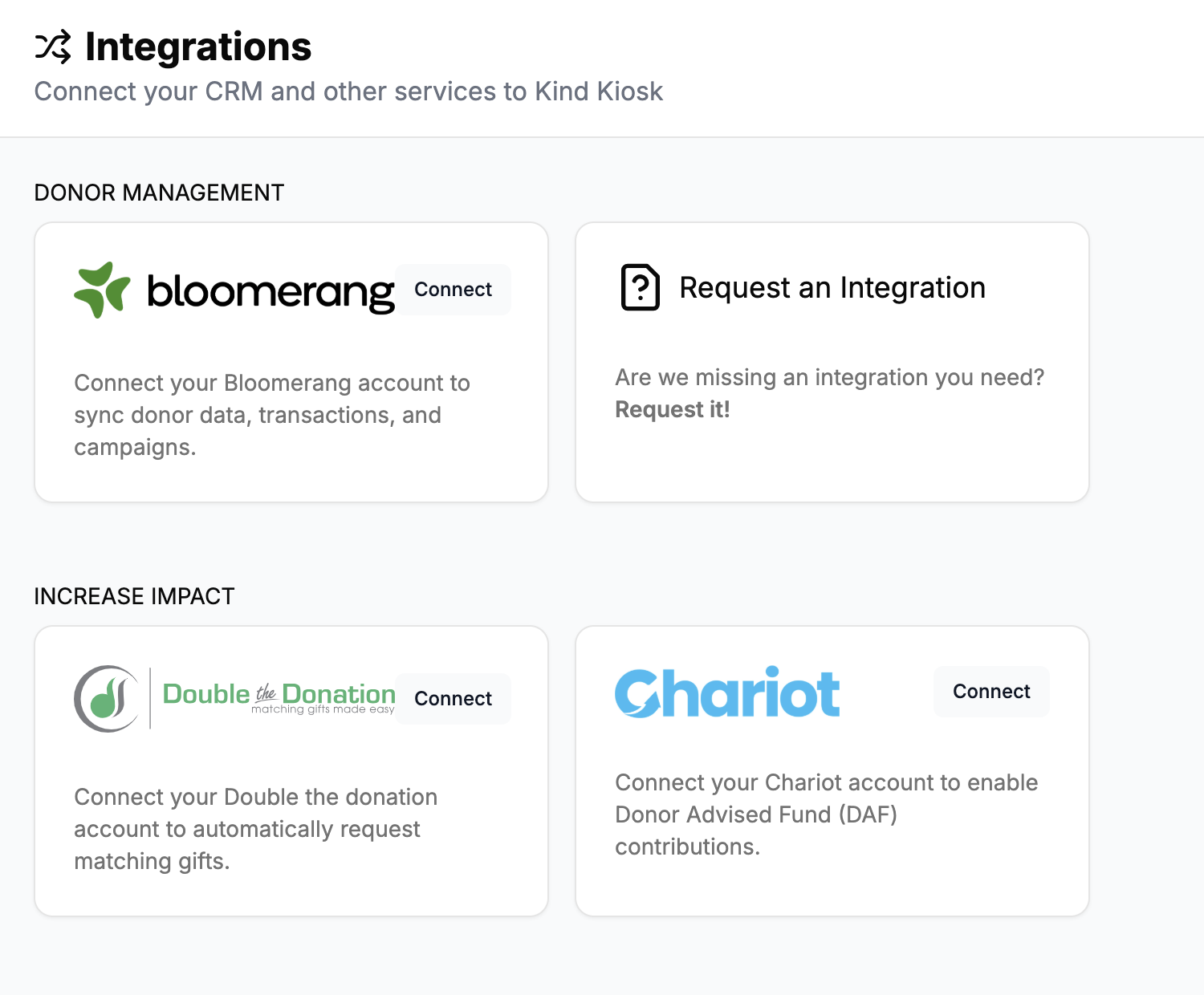Click the Kind Kiosk subtitle text

point(348,91)
